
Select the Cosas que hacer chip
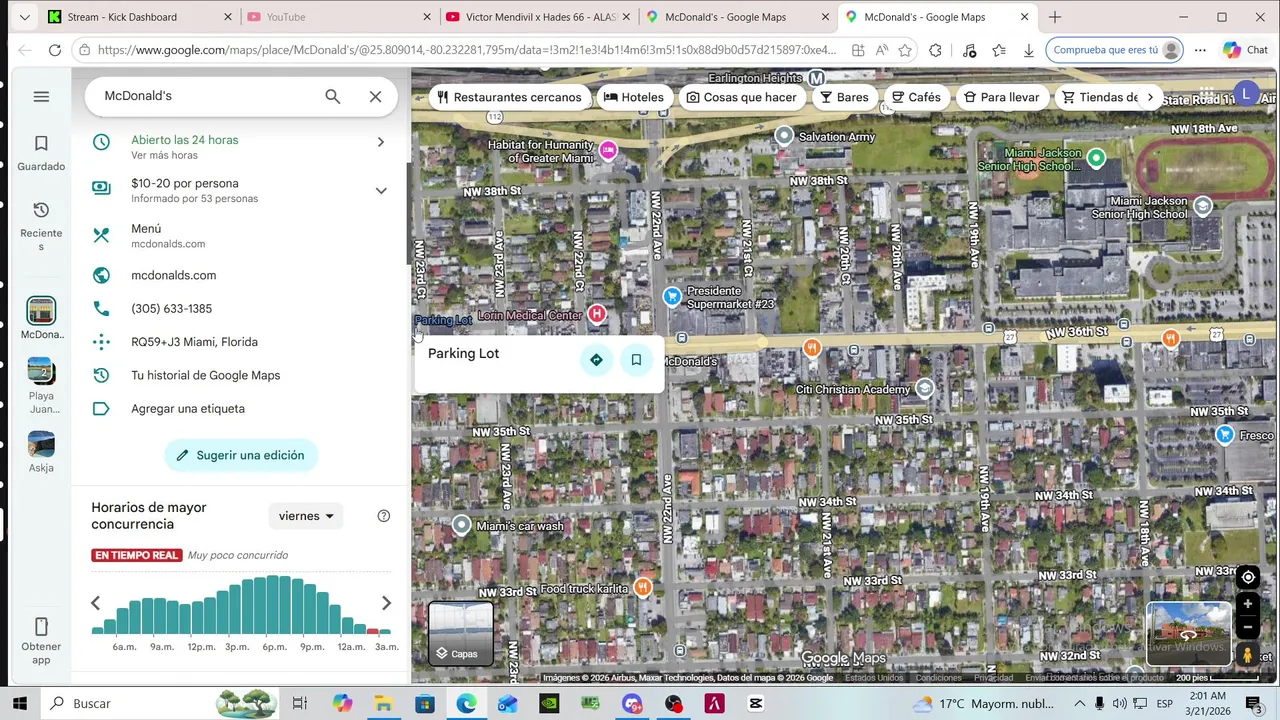pyautogui.click(x=741, y=97)
